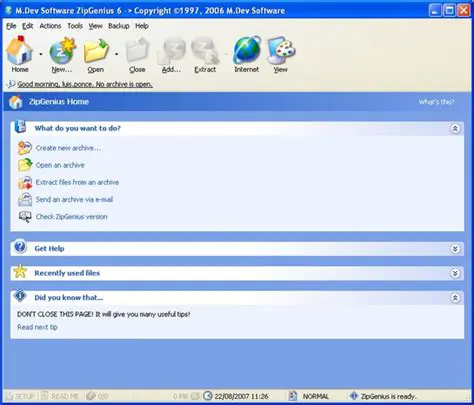Collapse the What do you want to do panel
Image resolution: width=474 pixels, height=405 pixels.
(455, 129)
